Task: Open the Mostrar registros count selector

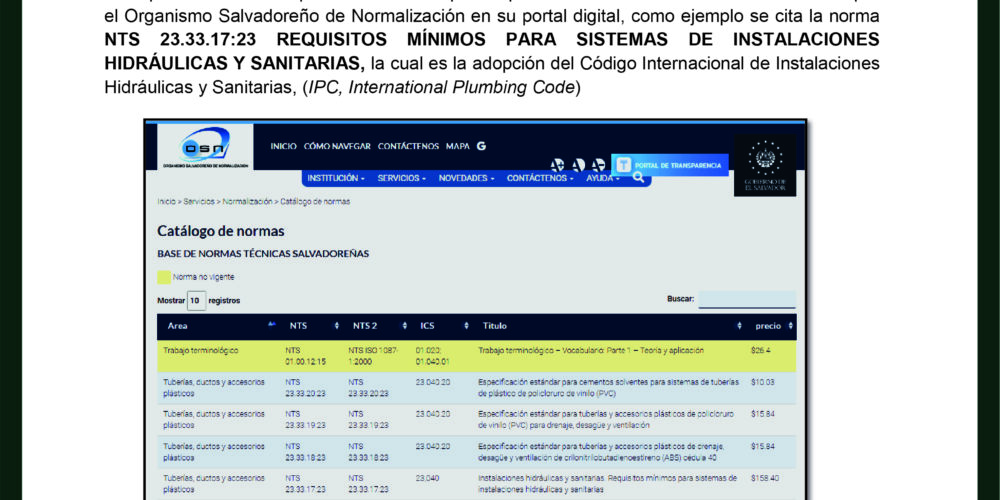Action: (x=195, y=300)
